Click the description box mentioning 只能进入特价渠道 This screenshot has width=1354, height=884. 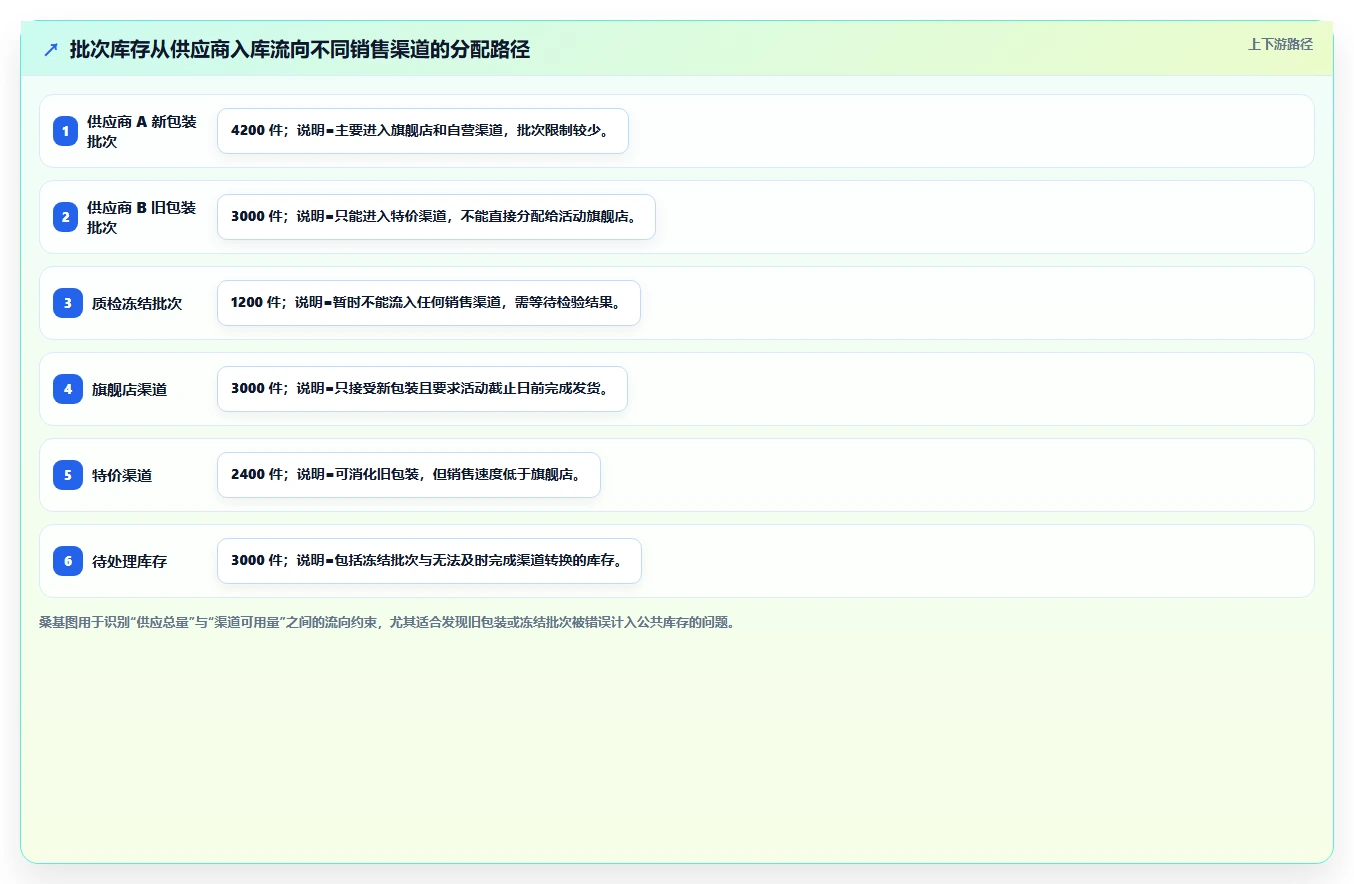coord(436,217)
